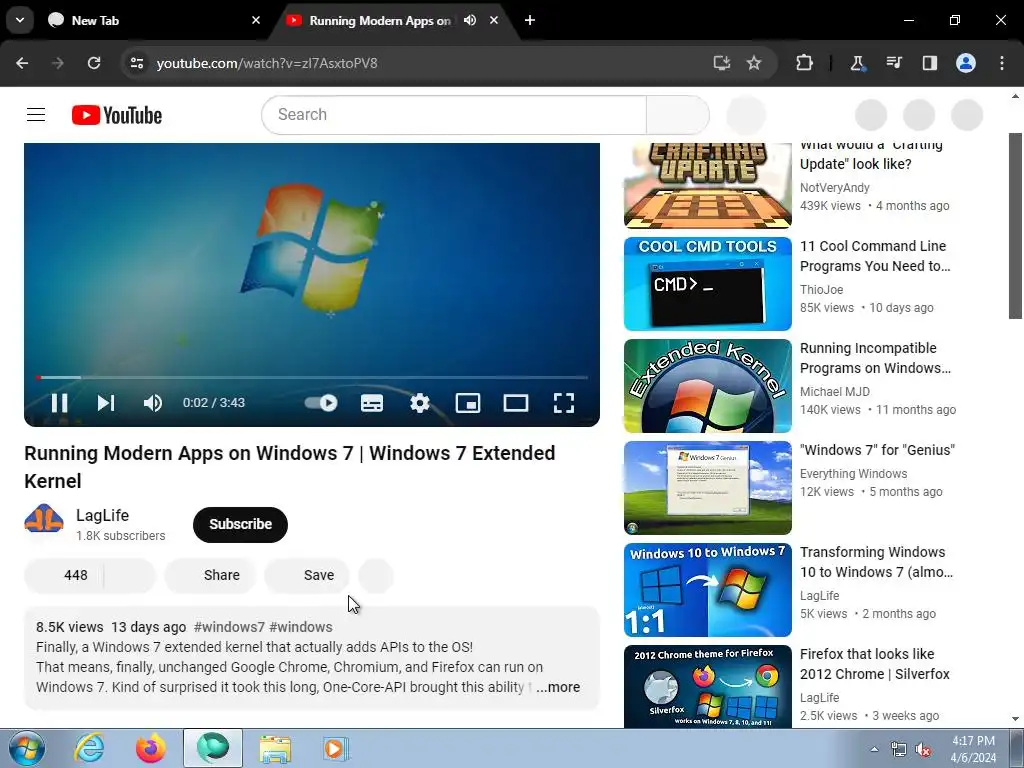Launch Firefox from taskbar
The image size is (1024, 768).
[x=151, y=748]
